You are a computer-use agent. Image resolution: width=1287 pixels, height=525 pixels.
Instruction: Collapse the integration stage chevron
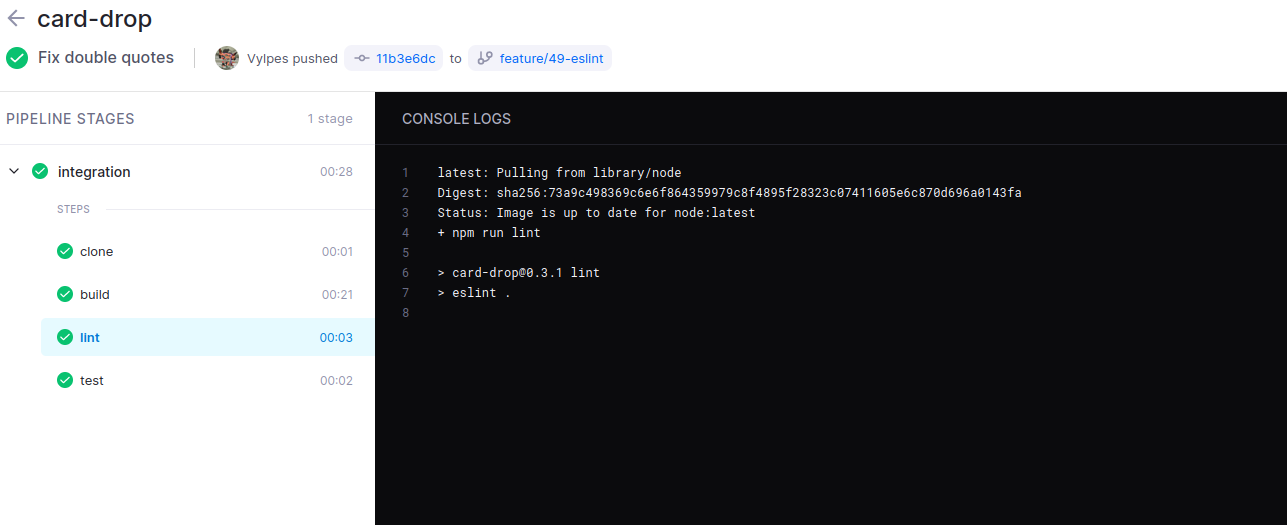pyautogui.click(x=14, y=171)
